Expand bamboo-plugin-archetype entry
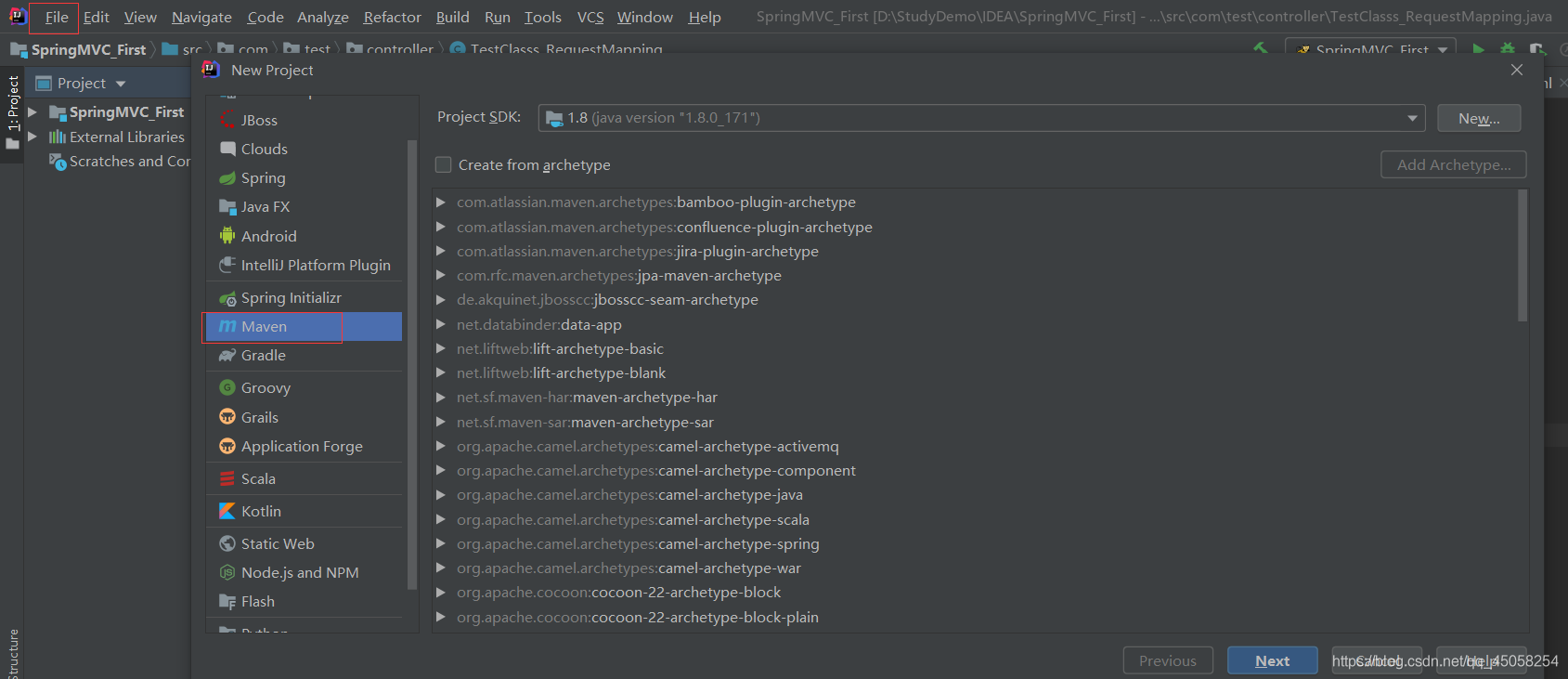Screen dimensions: 1568x679 (441, 202)
